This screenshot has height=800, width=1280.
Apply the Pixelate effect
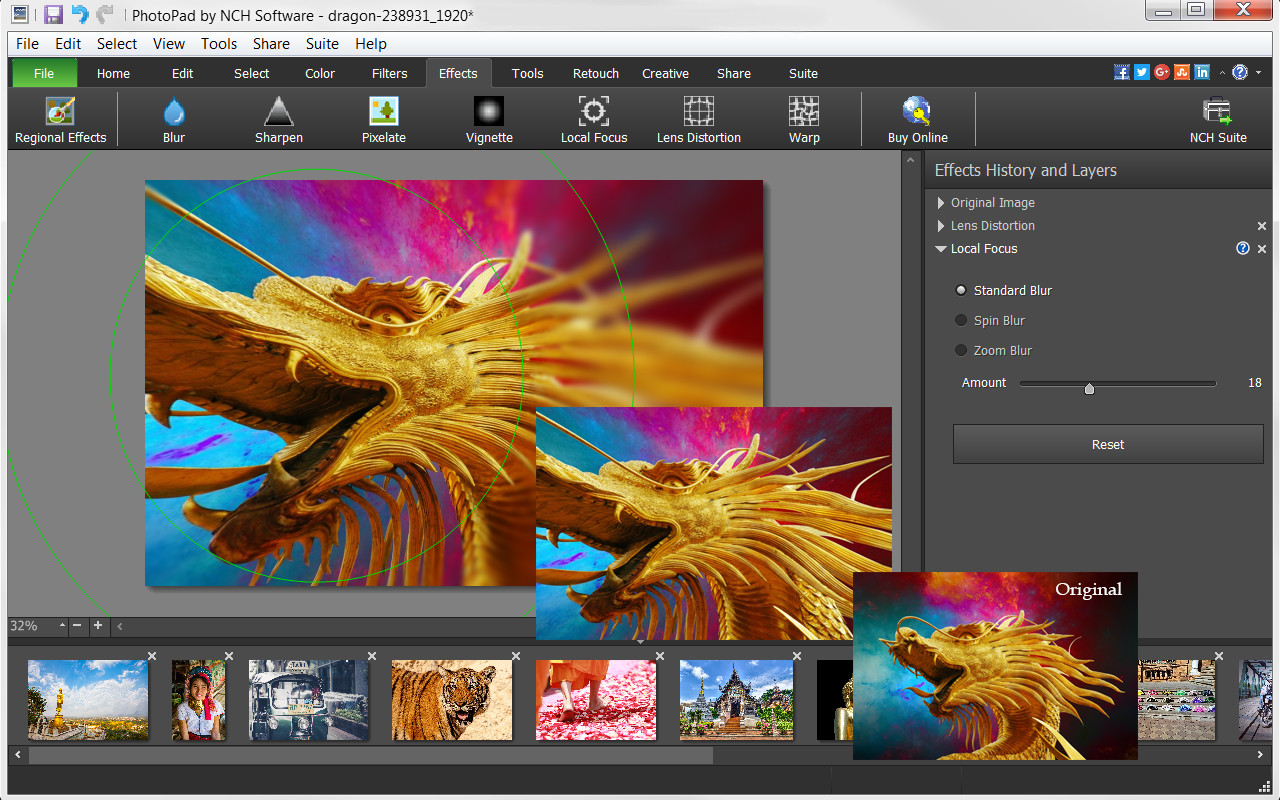[x=383, y=118]
